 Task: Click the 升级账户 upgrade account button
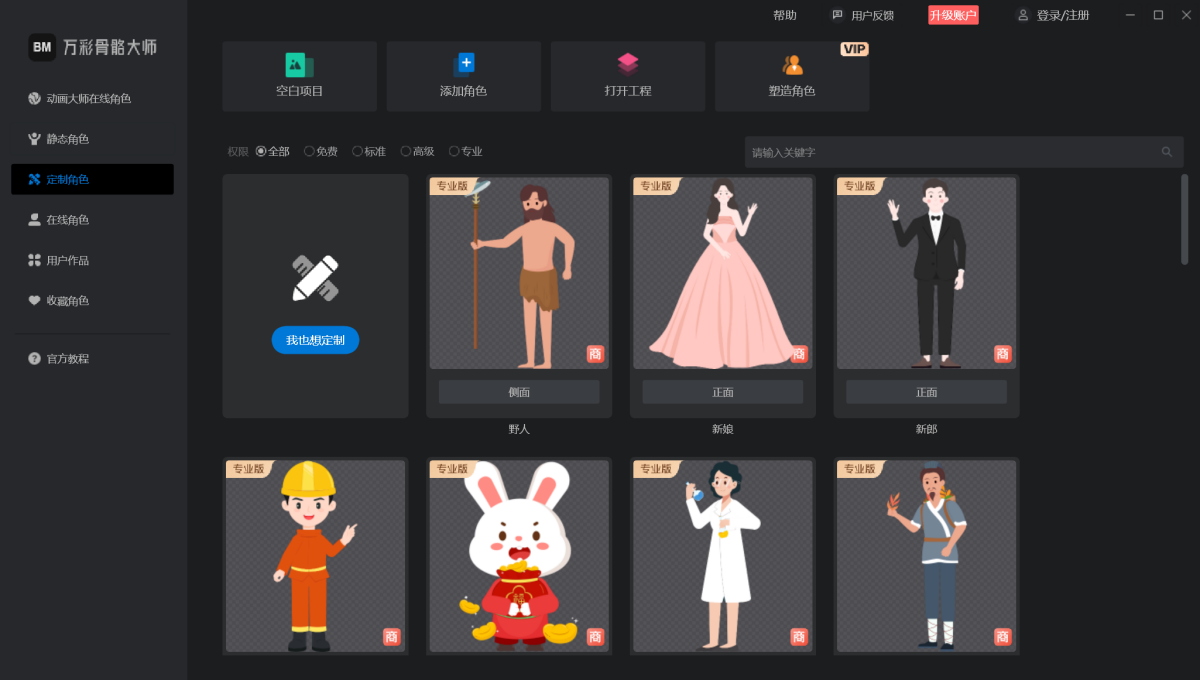click(x=953, y=15)
